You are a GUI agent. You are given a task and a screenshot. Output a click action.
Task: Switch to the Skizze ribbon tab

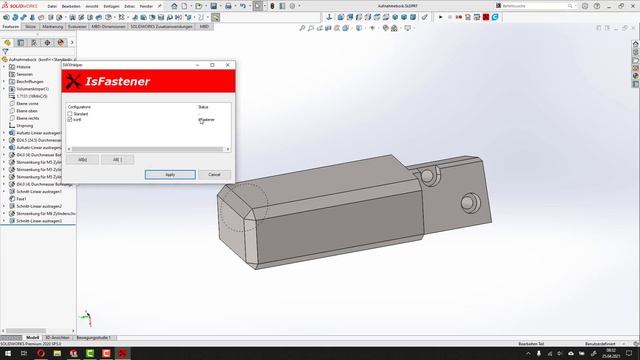(x=31, y=27)
